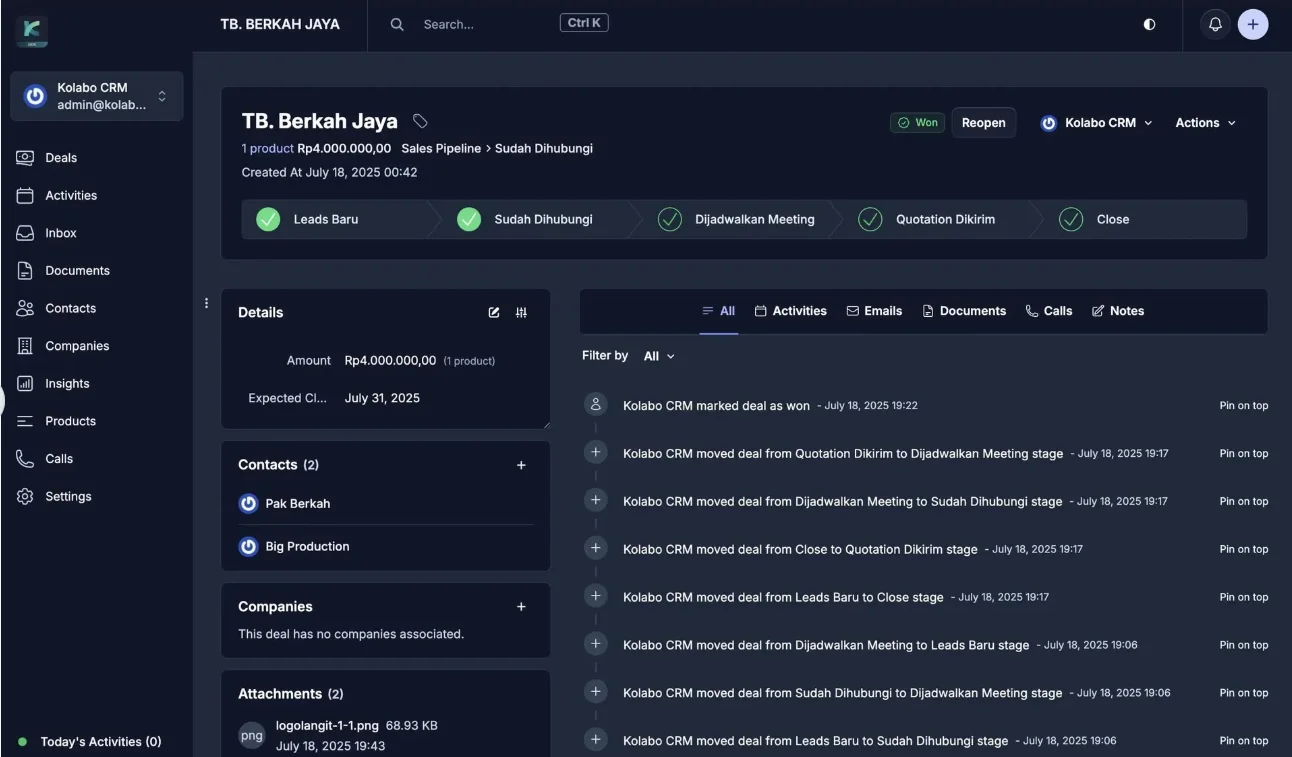
Task: Click the Reopen button
Action: [x=984, y=123]
